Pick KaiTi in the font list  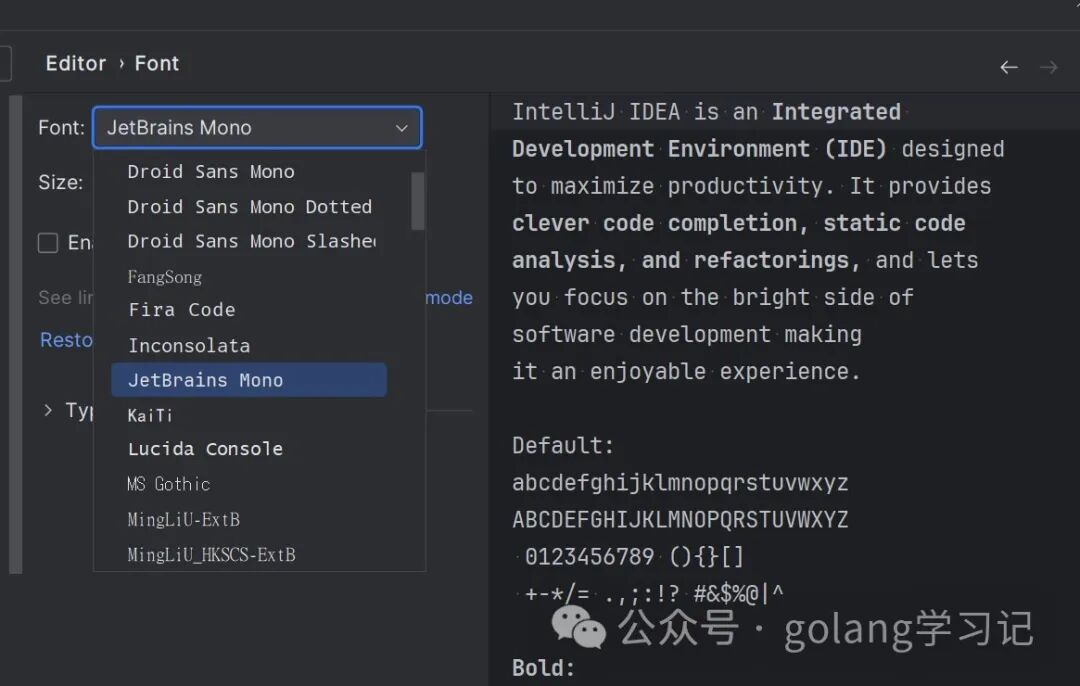pyautogui.click(x=150, y=415)
